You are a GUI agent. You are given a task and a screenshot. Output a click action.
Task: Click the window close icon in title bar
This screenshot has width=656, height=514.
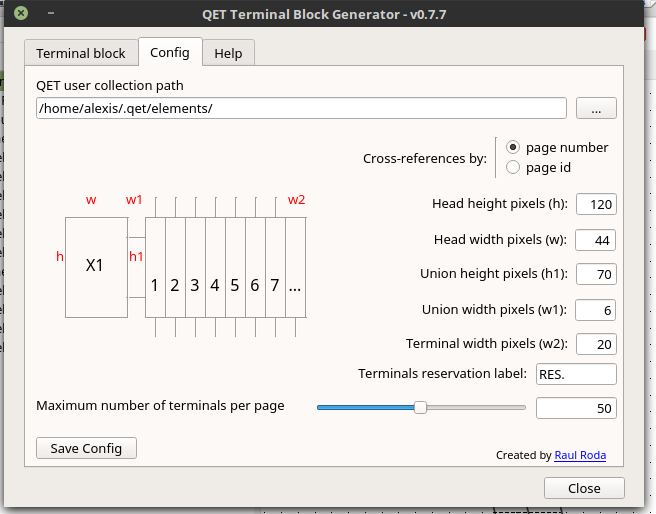[20, 13]
